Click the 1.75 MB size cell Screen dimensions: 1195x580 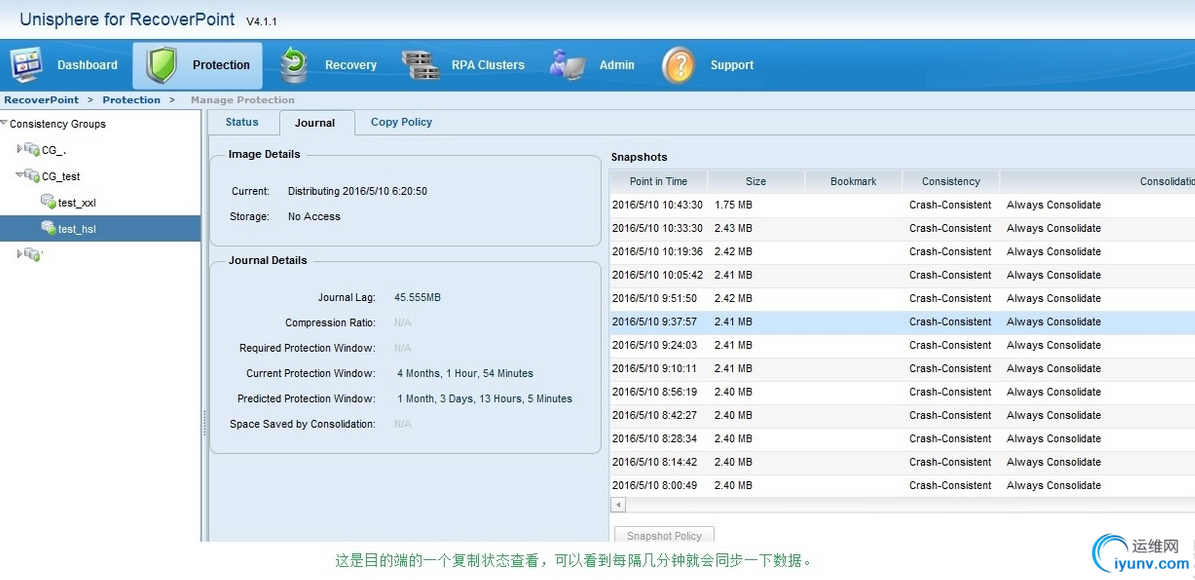(x=733, y=205)
